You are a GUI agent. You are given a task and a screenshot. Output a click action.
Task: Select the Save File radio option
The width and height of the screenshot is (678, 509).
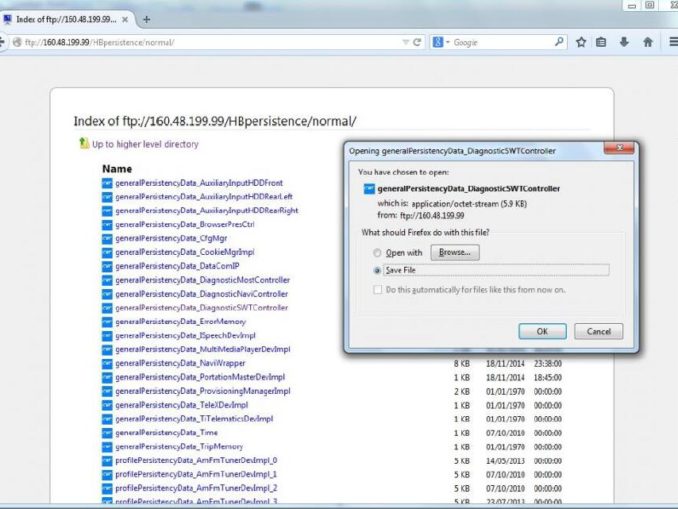pos(377,270)
